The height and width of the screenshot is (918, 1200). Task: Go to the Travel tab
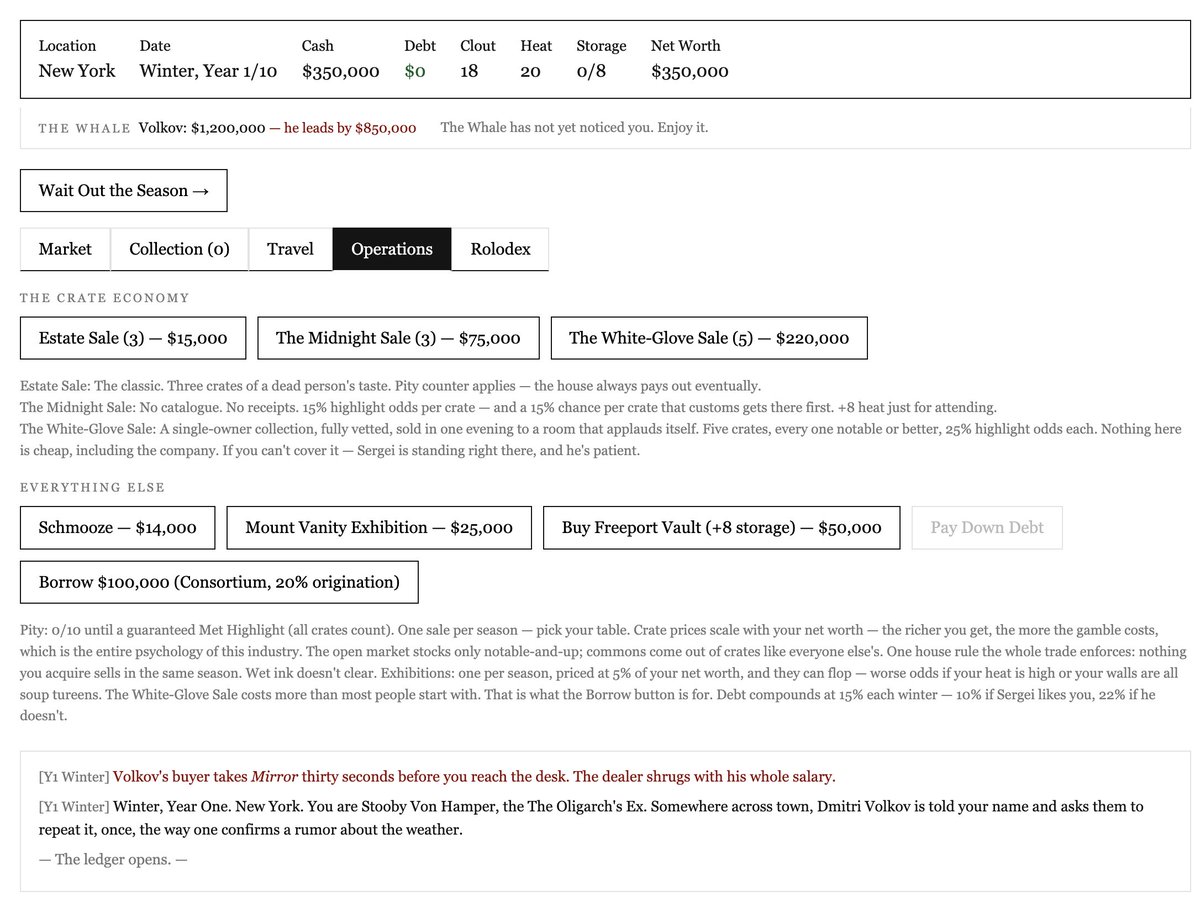[290, 249]
